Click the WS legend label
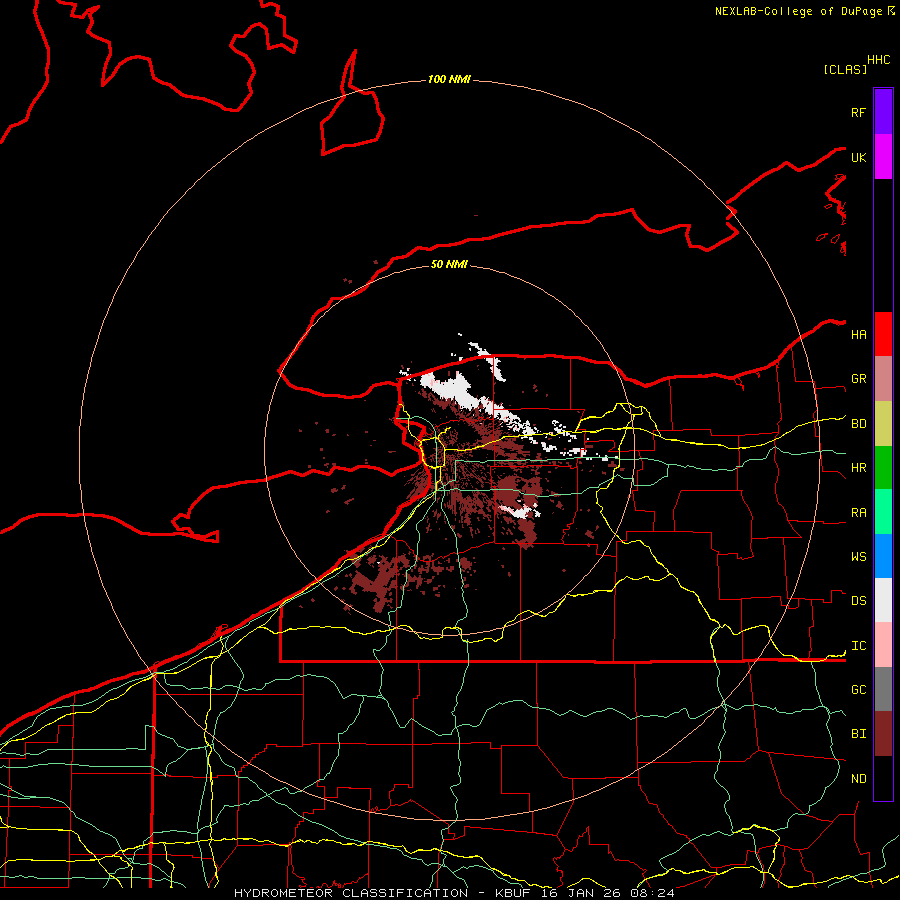 coord(858,556)
